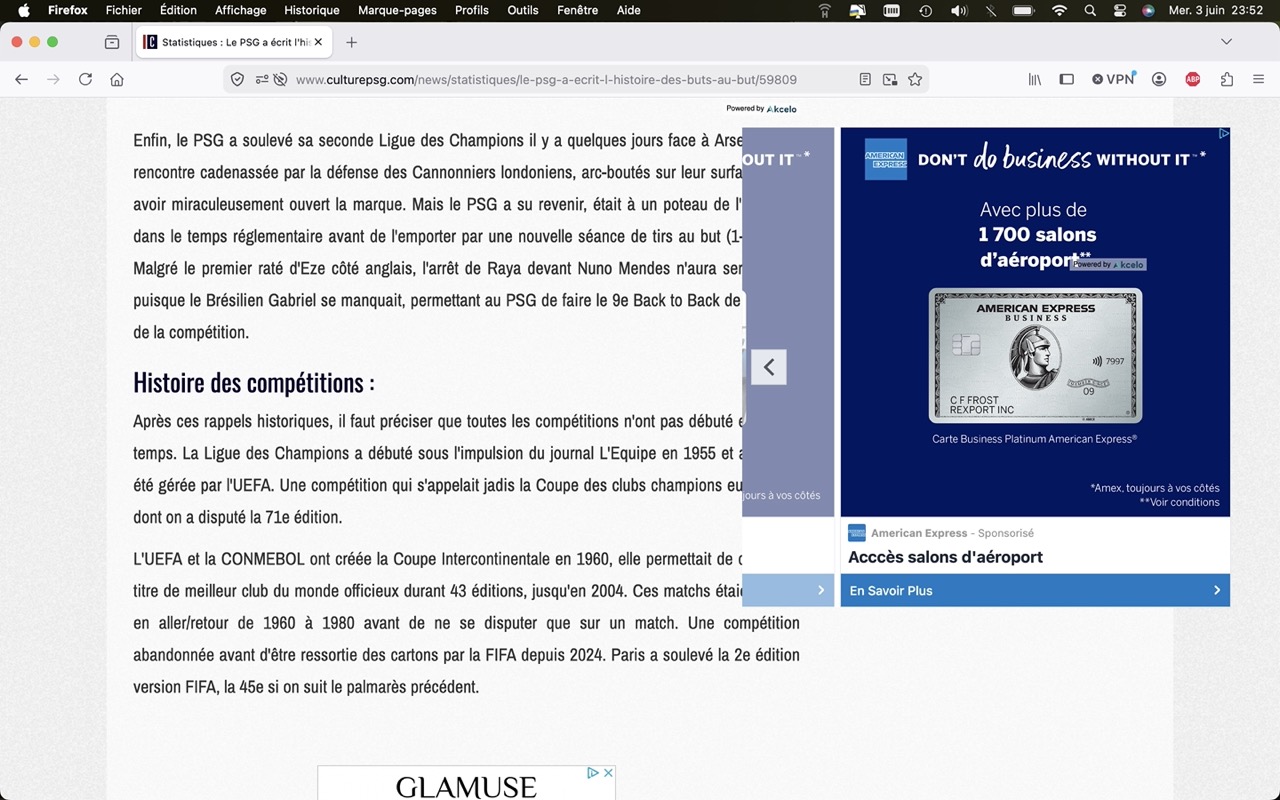Open the Accès salons d'aéroport ad headline
1280x800 pixels.
tap(945, 557)
